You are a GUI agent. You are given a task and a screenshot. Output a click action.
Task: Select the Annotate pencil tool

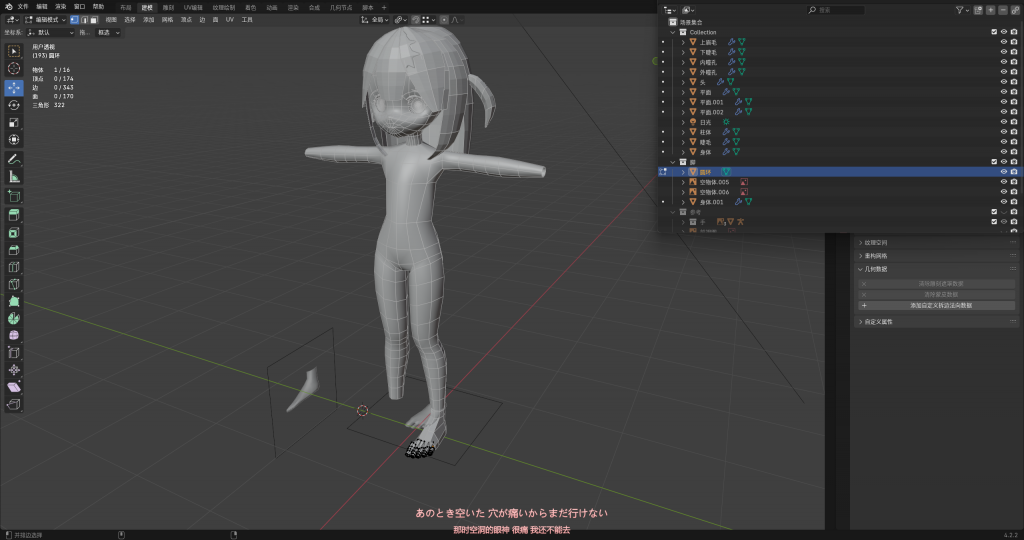point(14,159)
